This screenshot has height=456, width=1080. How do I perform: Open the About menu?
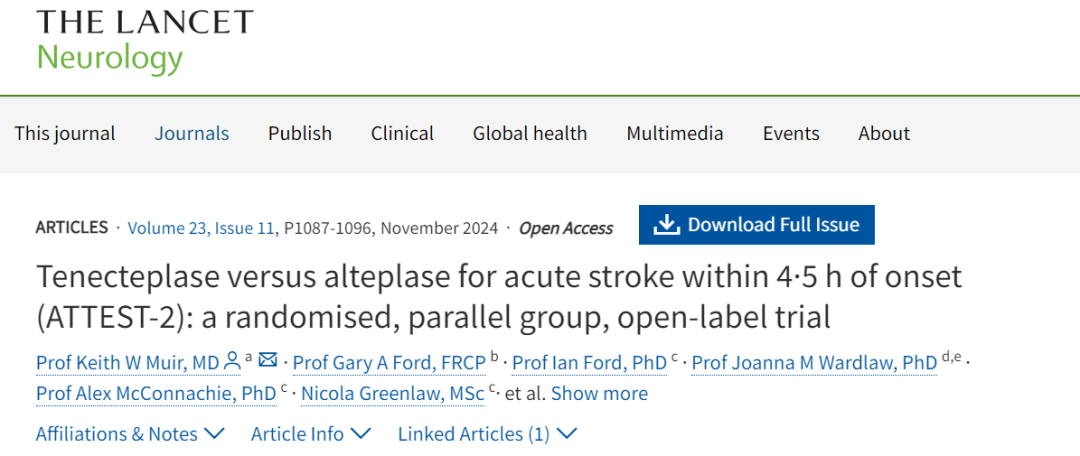pos(884,133)
